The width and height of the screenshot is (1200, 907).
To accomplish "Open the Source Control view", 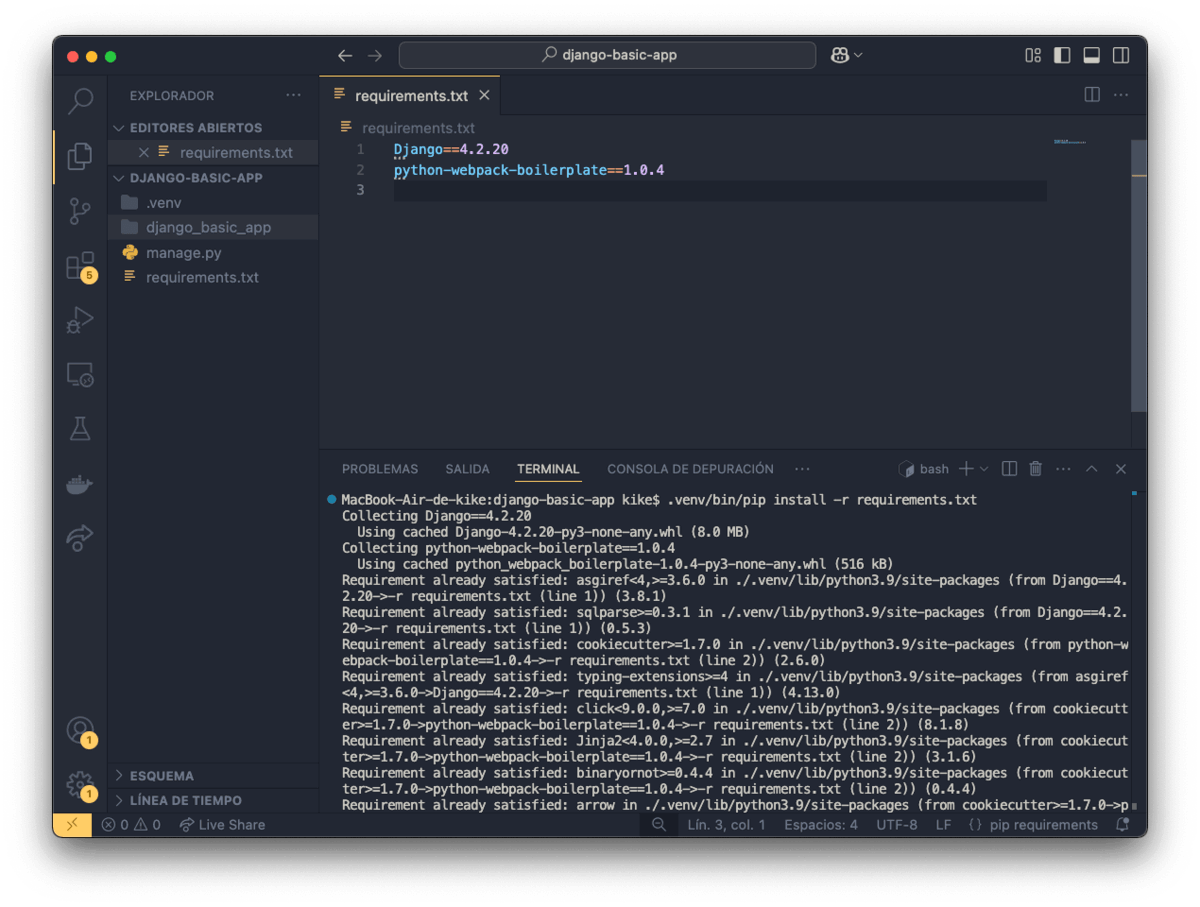I will (x=80, y=211).
